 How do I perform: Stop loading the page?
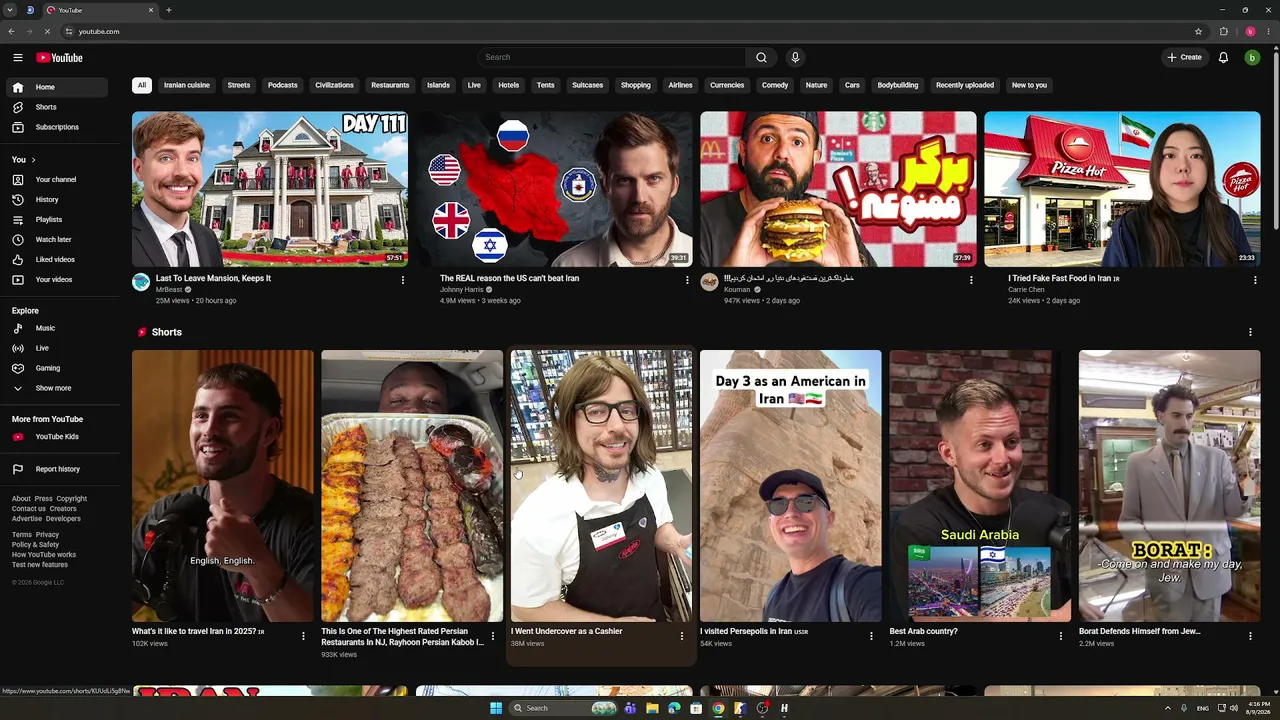[46, 31]
